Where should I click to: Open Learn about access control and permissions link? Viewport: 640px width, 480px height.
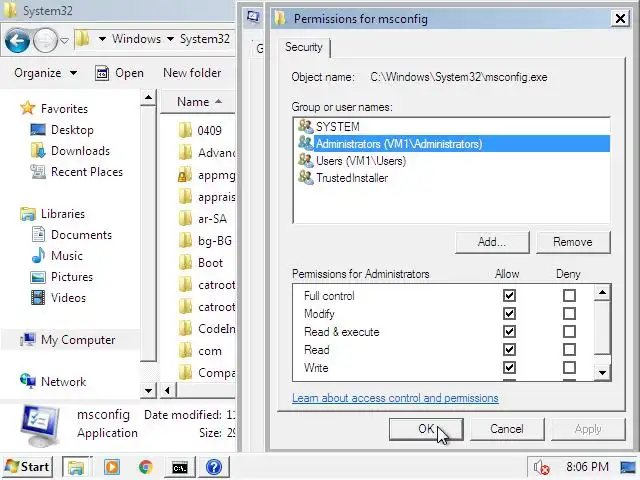tap(395, 398)
